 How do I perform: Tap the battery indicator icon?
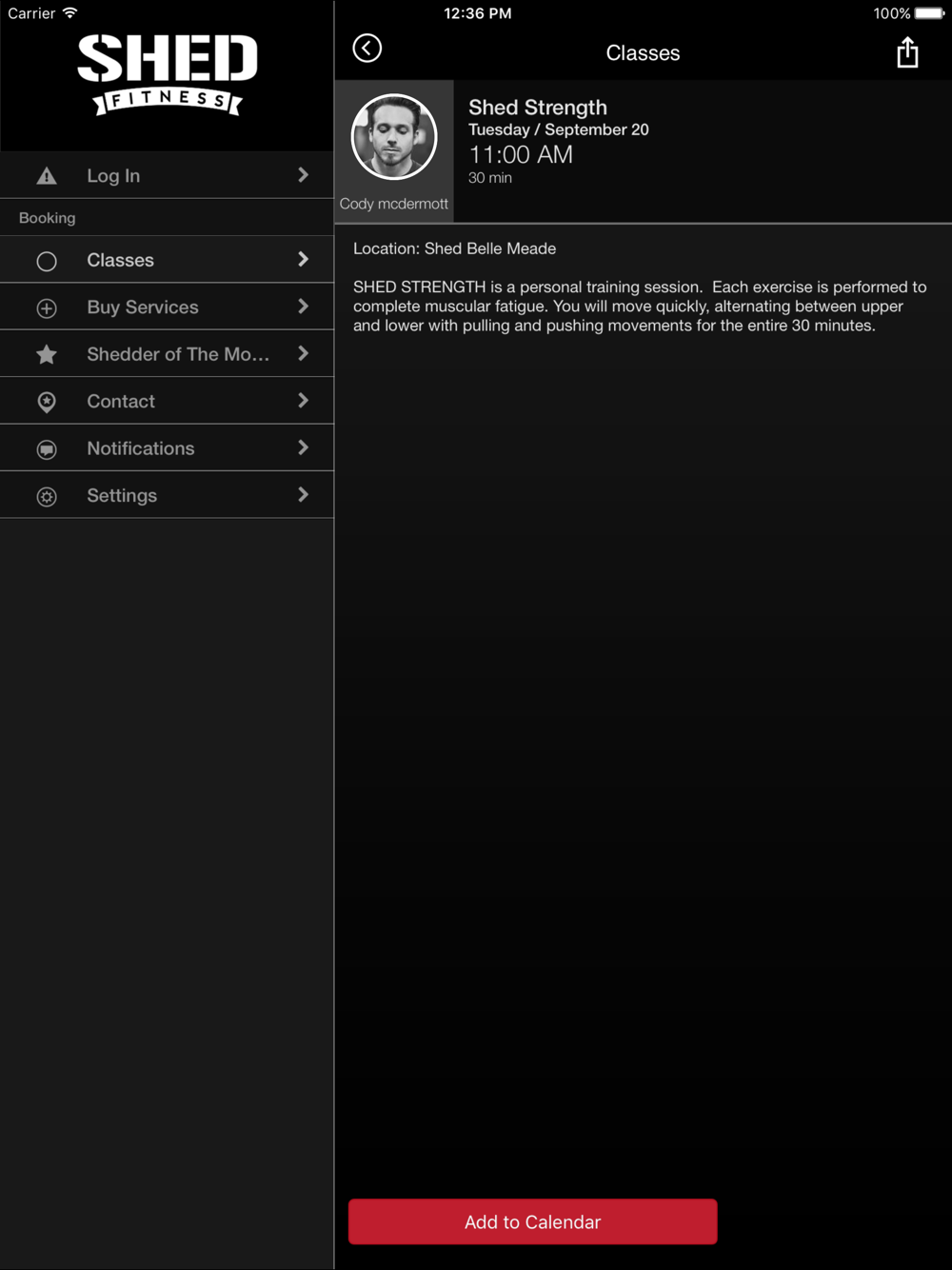point(929,13)
